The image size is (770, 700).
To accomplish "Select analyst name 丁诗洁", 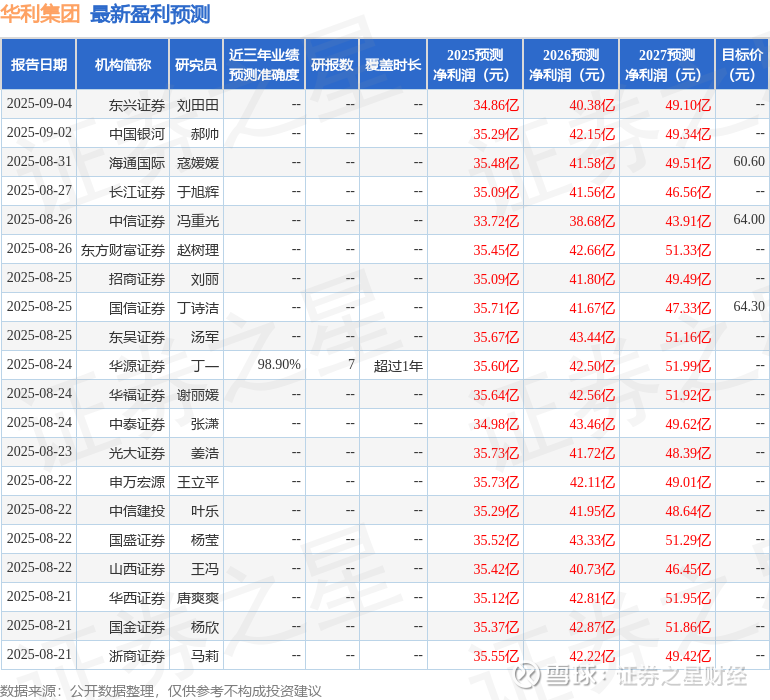I will tap(197, 308).
